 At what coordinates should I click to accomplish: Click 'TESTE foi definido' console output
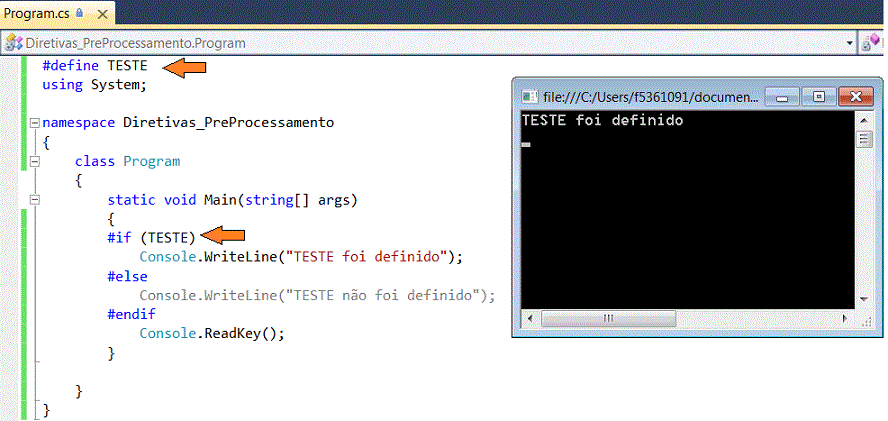[603, 120]
